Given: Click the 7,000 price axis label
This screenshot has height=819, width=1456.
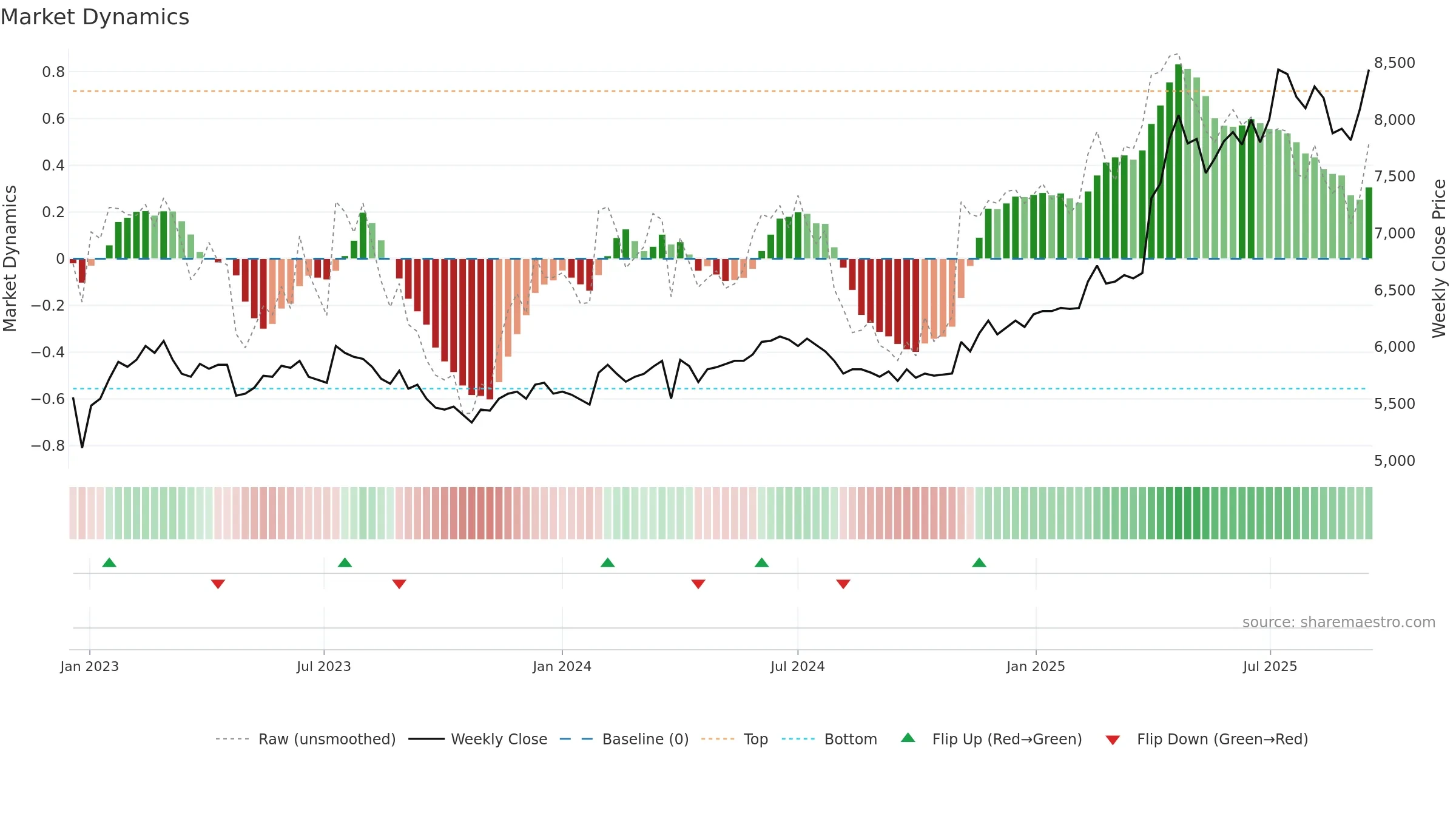Looking at the screenshot, I should (1394, 234).
